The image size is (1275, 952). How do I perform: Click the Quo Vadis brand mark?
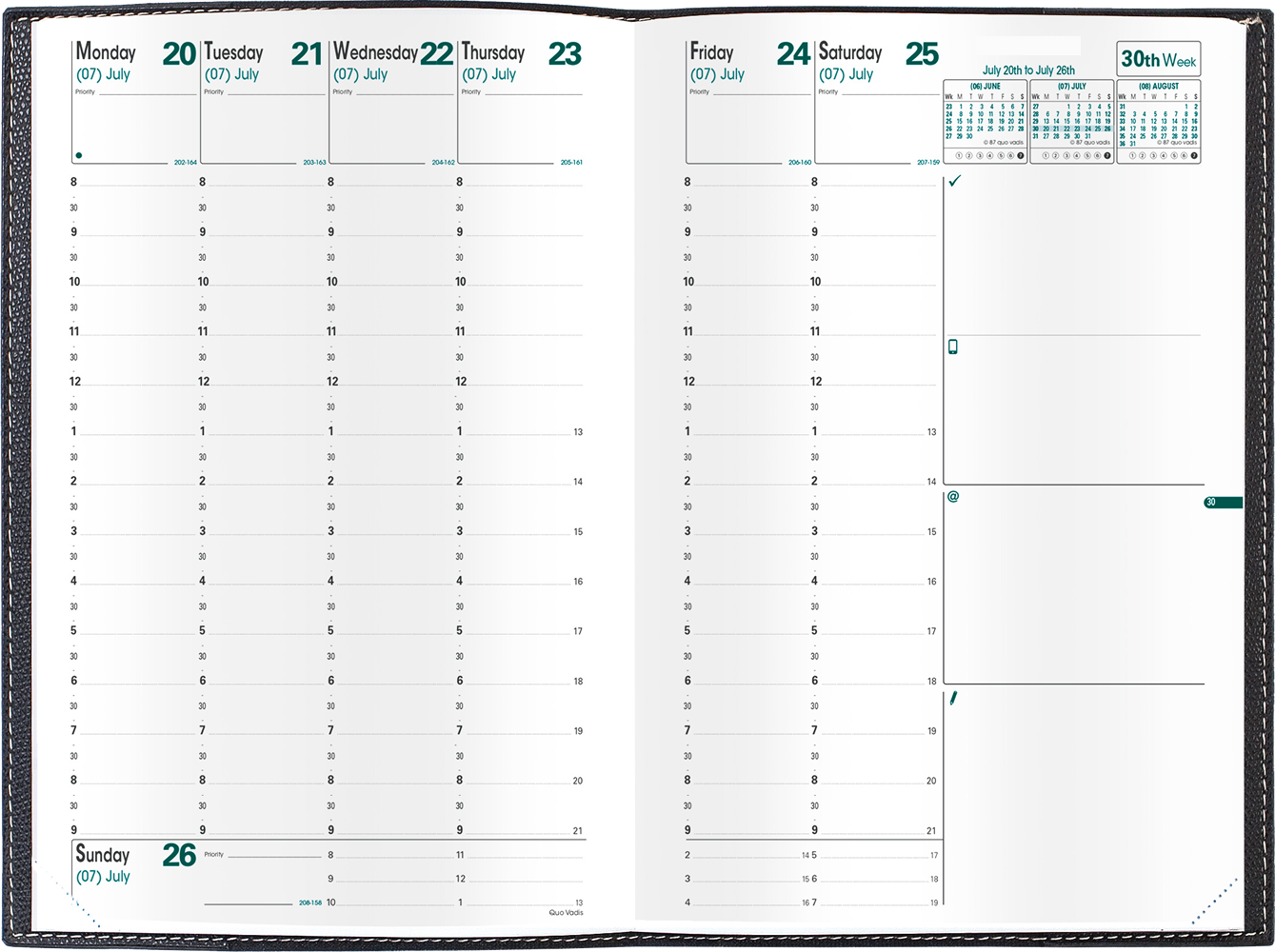[566, 913]
